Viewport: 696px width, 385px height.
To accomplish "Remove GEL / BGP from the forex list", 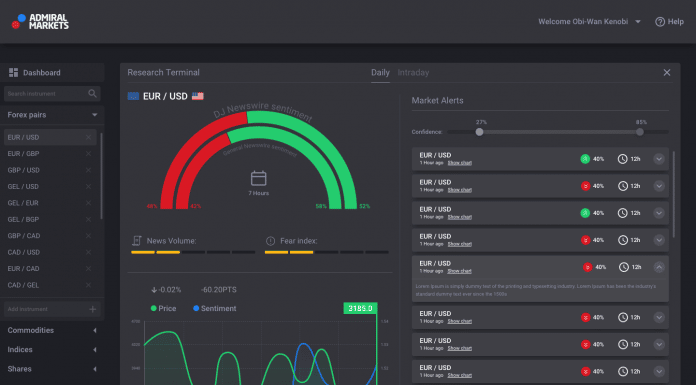I will coord(88,219).
